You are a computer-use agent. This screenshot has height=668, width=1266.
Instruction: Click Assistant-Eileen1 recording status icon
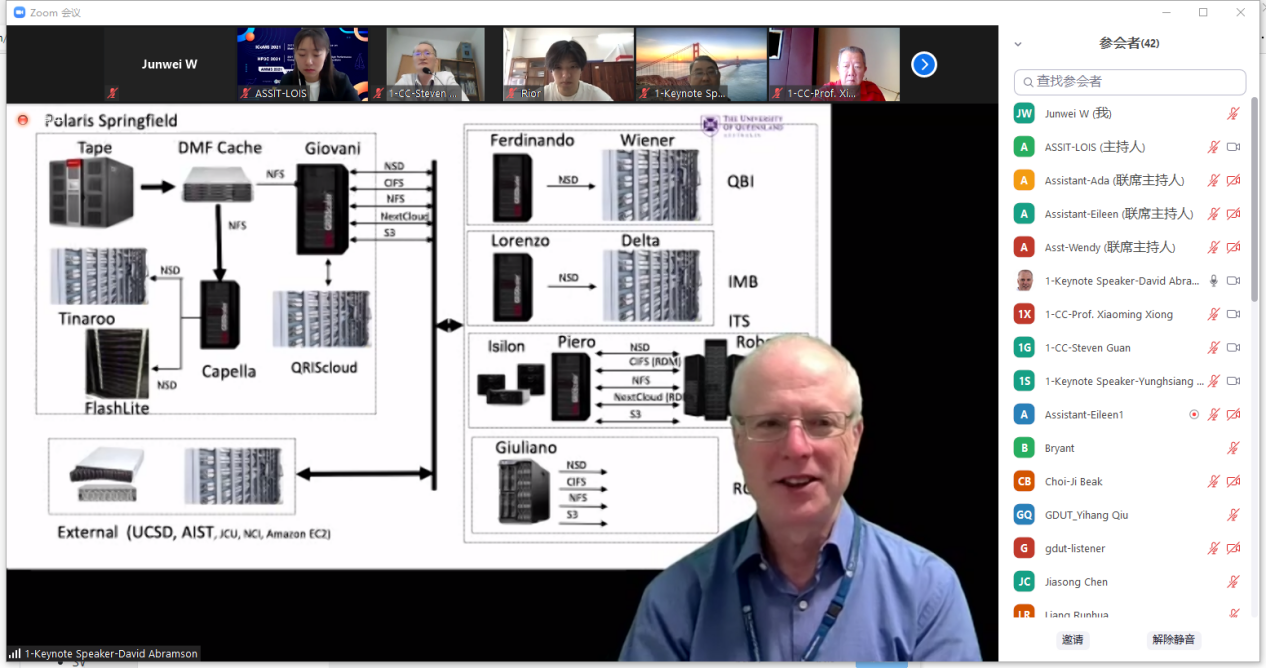tap(1193, 414)
